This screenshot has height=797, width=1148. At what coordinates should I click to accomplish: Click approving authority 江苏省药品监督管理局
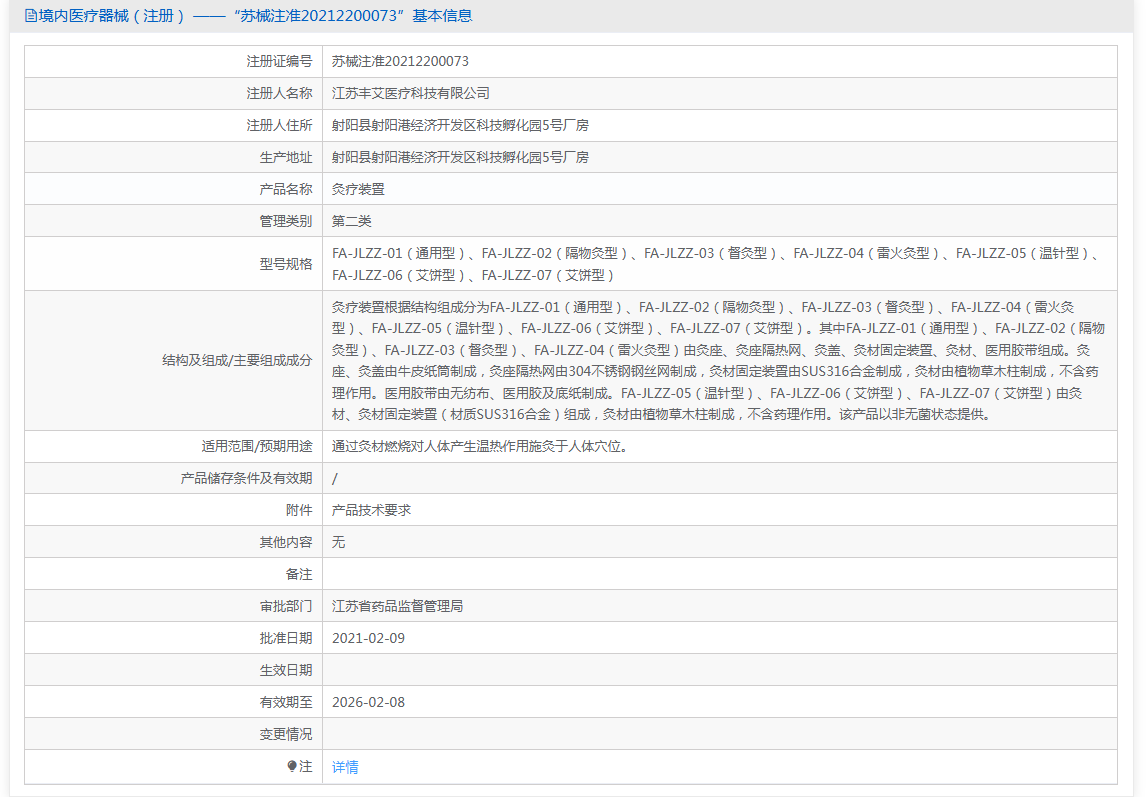coord(398,606)
